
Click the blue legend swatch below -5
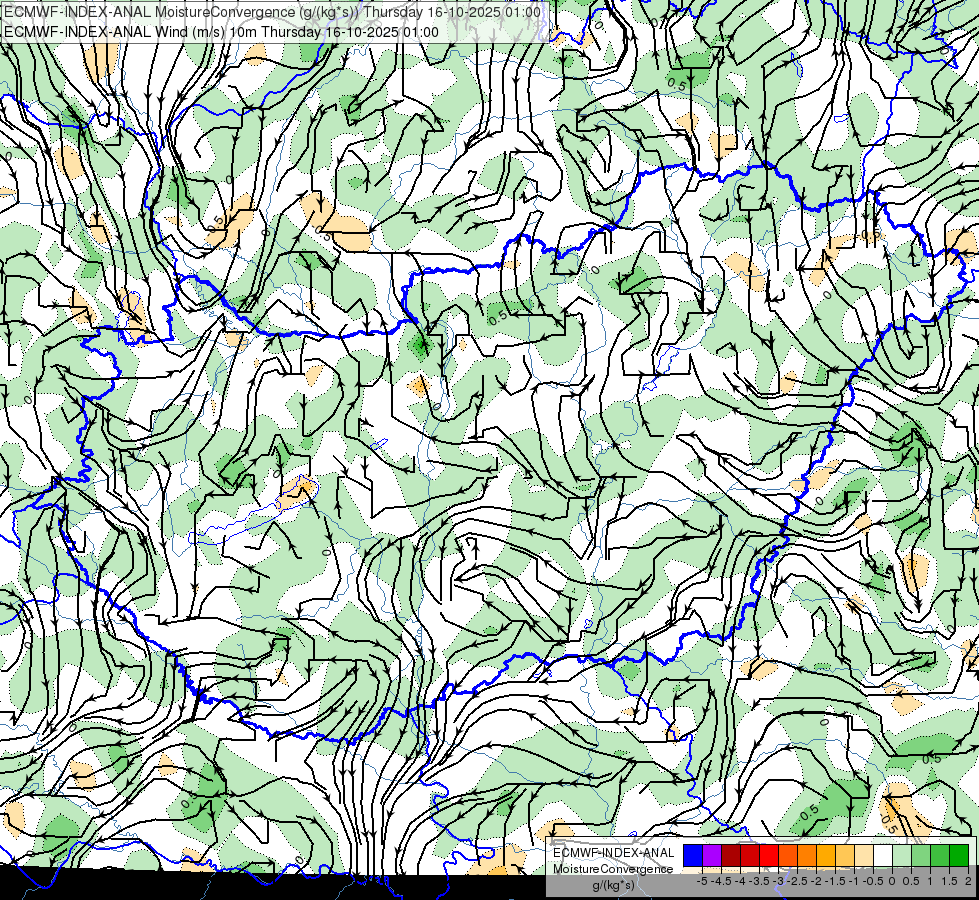[693, 855]
